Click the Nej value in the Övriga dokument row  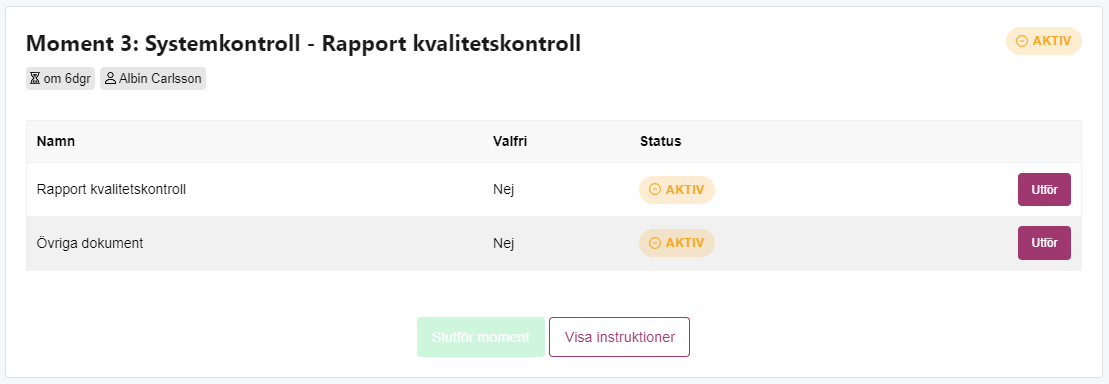pos(503,243)
